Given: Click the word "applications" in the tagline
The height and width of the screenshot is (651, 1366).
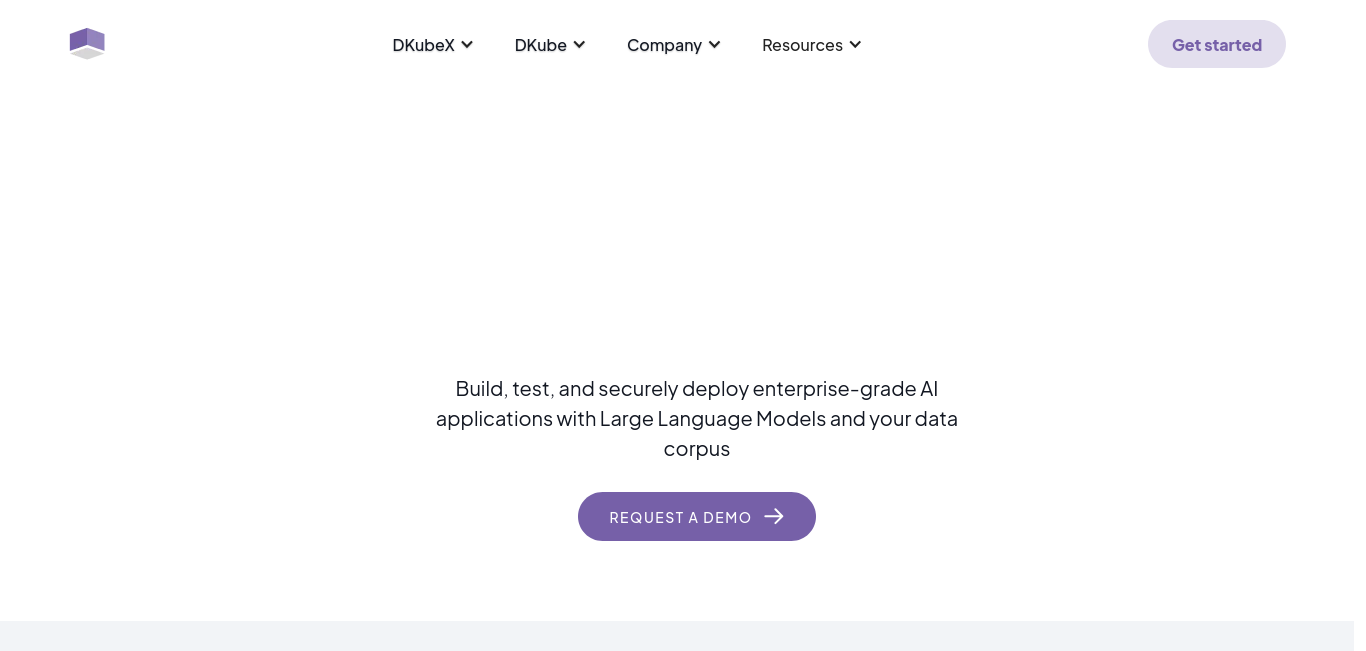Looking at the screenshot, I should click(494, 418).
